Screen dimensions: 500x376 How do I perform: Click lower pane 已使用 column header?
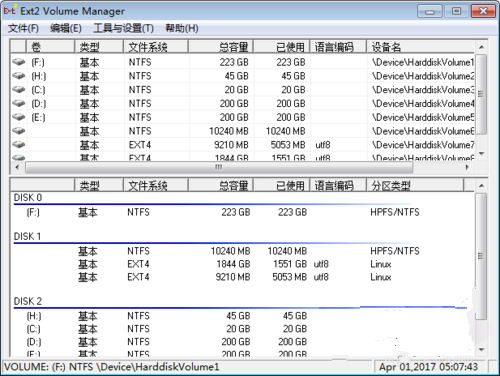[281, 185]
